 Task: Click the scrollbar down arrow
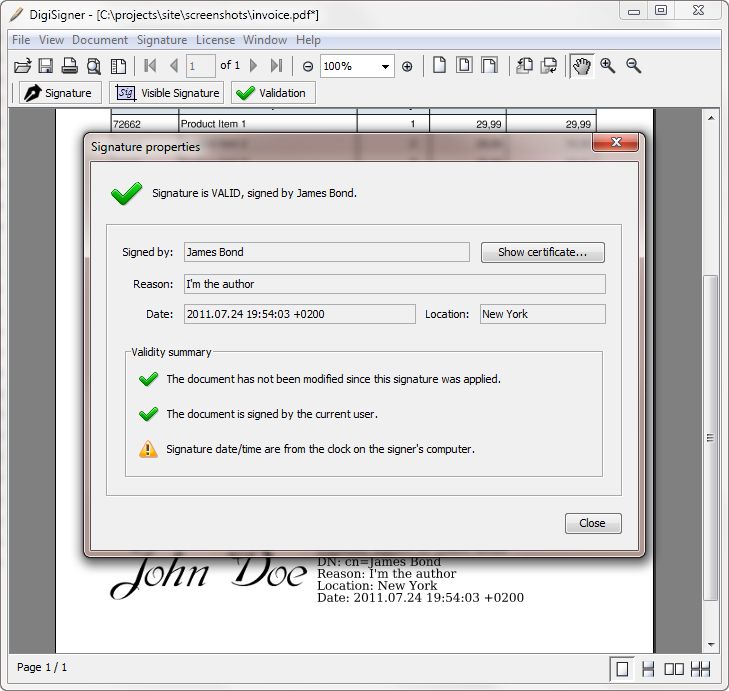pyautogui.click(x=711, y=644)
